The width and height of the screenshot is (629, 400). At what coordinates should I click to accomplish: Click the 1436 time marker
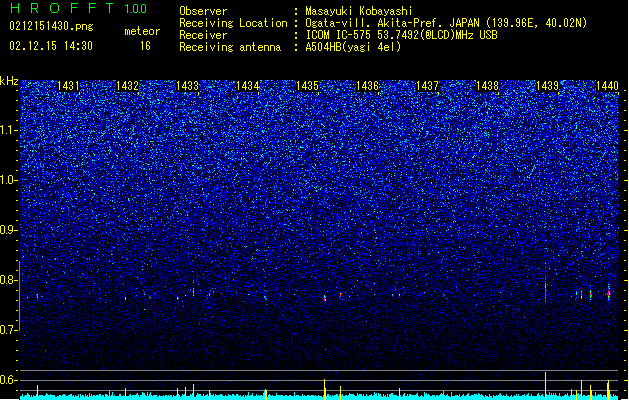pos(367,86)
